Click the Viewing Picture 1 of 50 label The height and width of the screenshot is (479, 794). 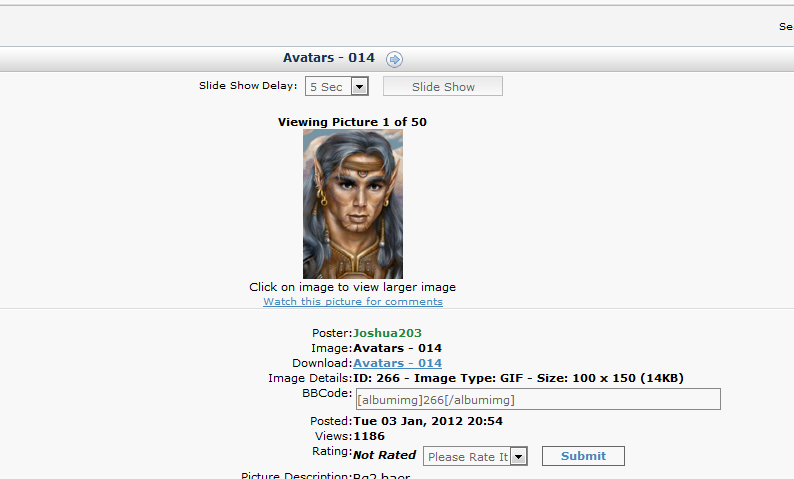[352, 122]
